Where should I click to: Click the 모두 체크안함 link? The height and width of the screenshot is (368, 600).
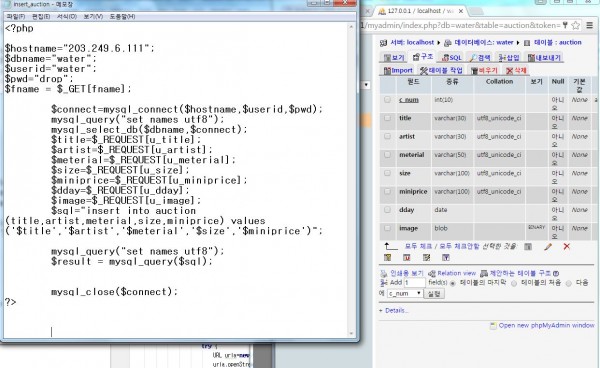point(459,246)
